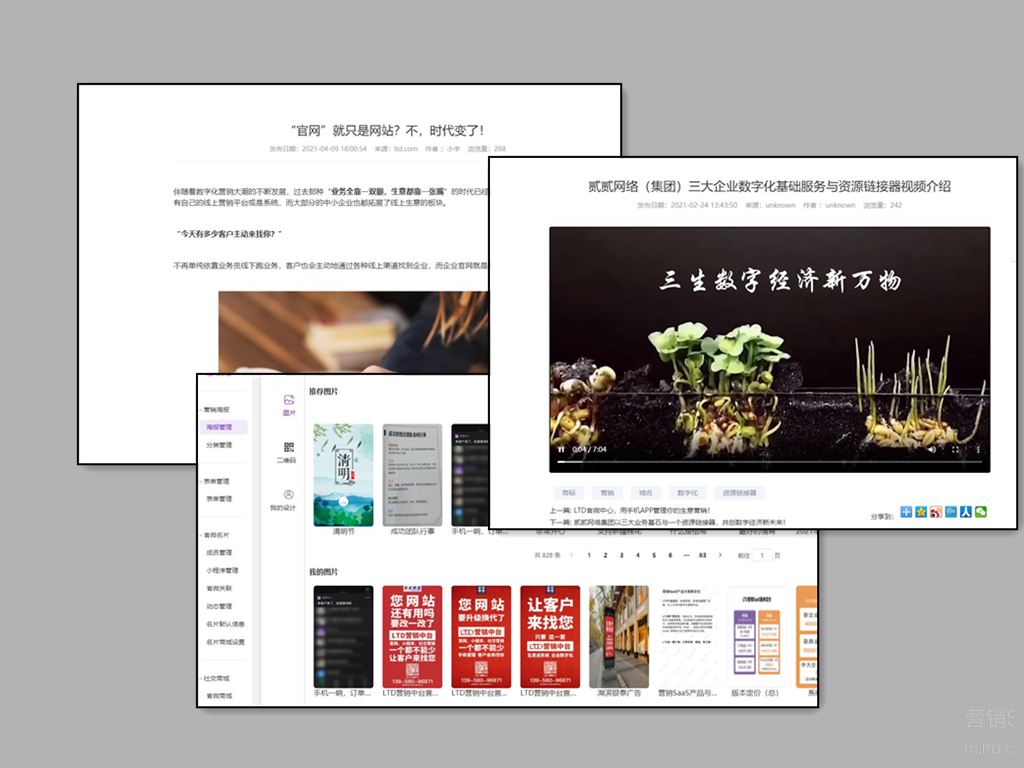
Task: Click the 数字化 tag under the video
Action: click(687, 493)
